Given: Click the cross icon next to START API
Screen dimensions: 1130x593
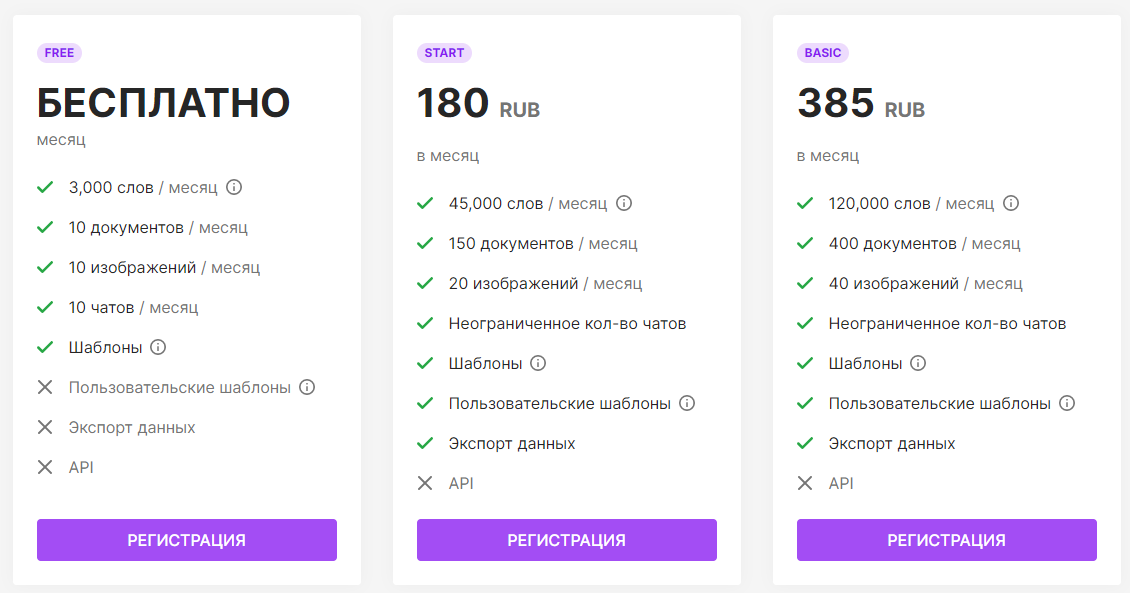Looking at the screenshot, I should tap(425, 483).
